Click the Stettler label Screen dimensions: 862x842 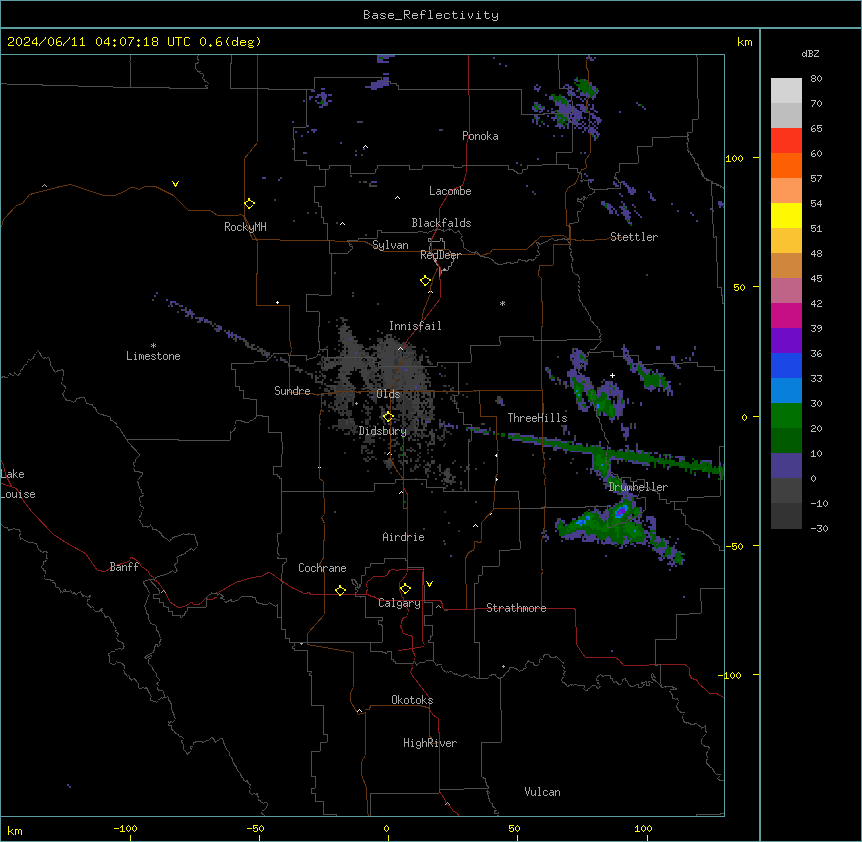[633, 237]
